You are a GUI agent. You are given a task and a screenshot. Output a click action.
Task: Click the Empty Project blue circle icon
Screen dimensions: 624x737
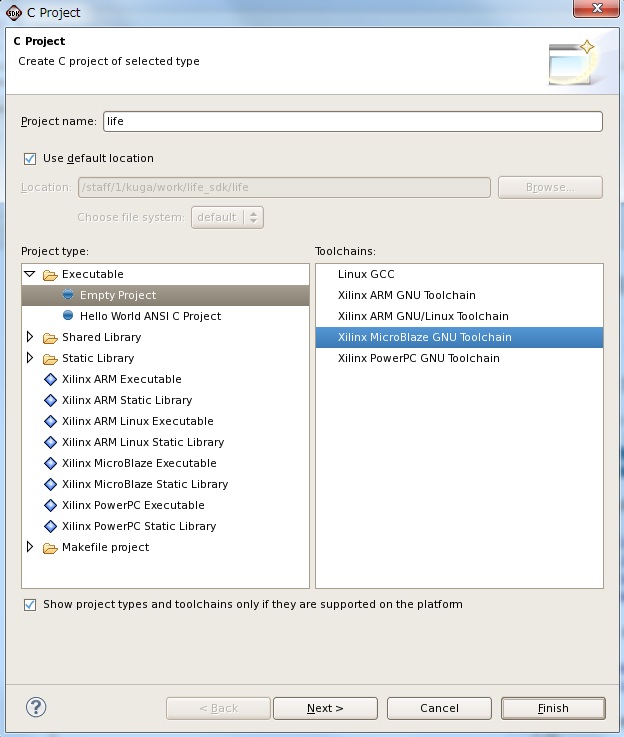[x=68, y=295]
